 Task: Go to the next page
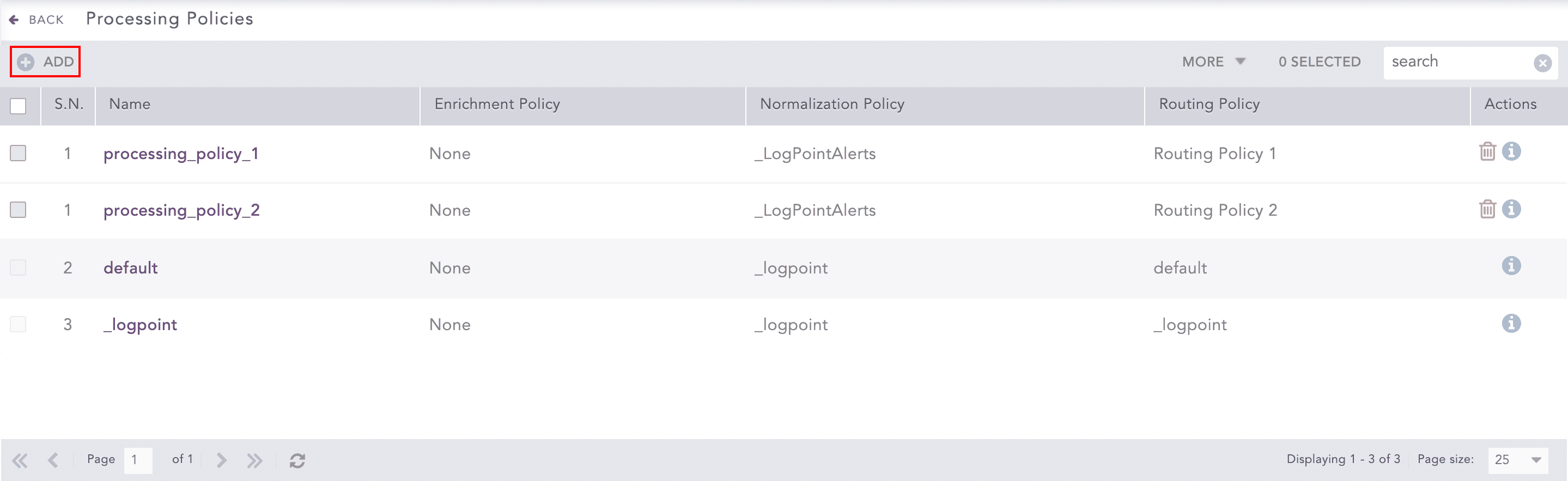pyautogui.click(x=220, y=460)
